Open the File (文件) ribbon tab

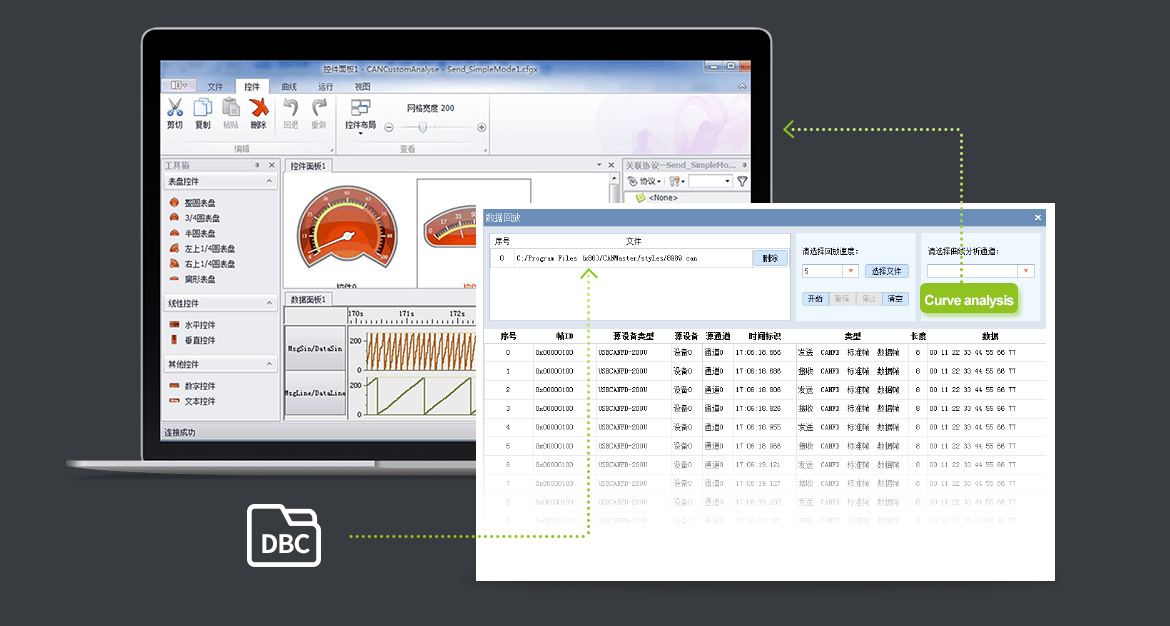215,87
